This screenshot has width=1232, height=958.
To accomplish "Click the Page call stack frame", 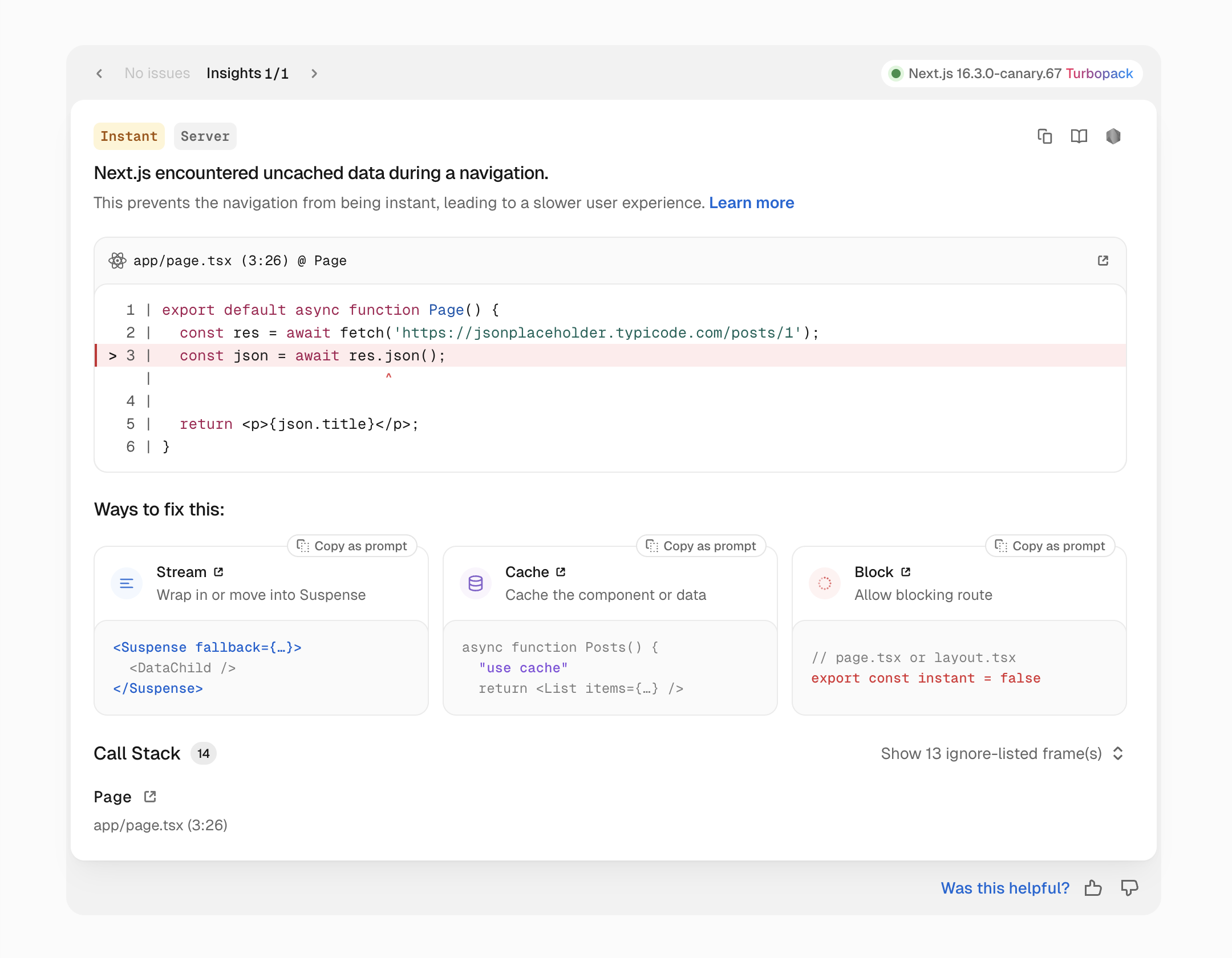I will 112,797.
